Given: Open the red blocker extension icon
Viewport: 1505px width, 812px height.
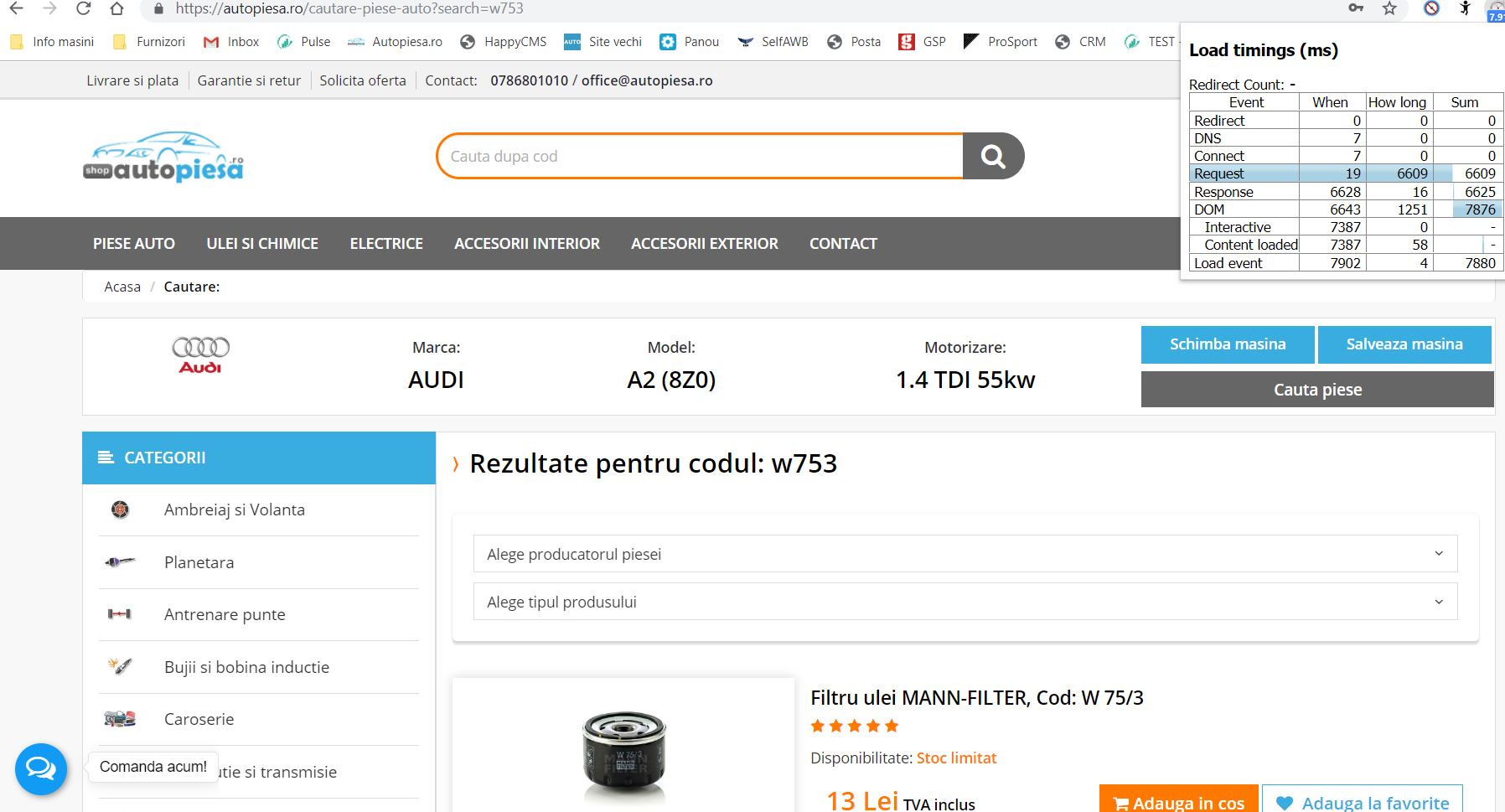Looking at the screenshot, I should 1431,8.
